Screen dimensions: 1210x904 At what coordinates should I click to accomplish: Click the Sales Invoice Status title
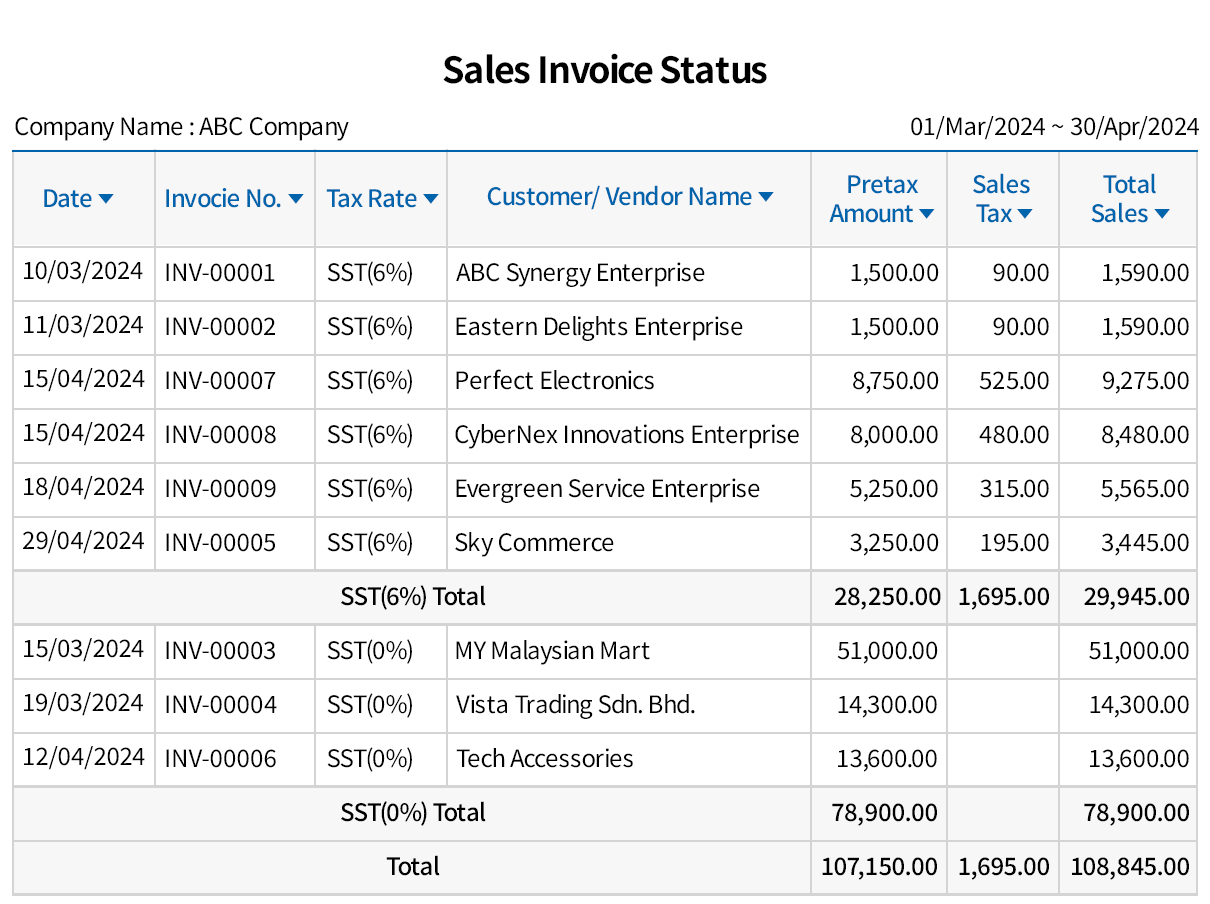click(604, 70)
